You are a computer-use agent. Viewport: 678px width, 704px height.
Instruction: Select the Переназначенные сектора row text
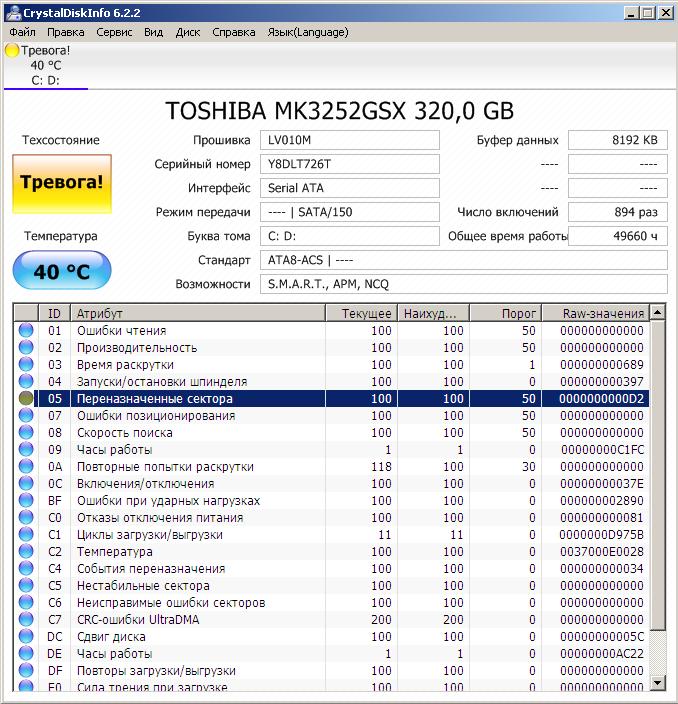coord(155,399)
